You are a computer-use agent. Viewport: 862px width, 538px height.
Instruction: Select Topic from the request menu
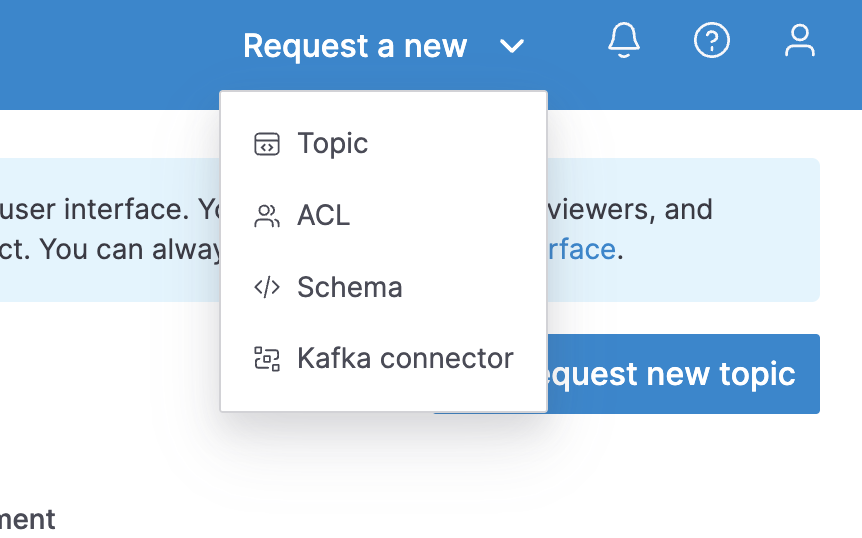coord(333,144)
